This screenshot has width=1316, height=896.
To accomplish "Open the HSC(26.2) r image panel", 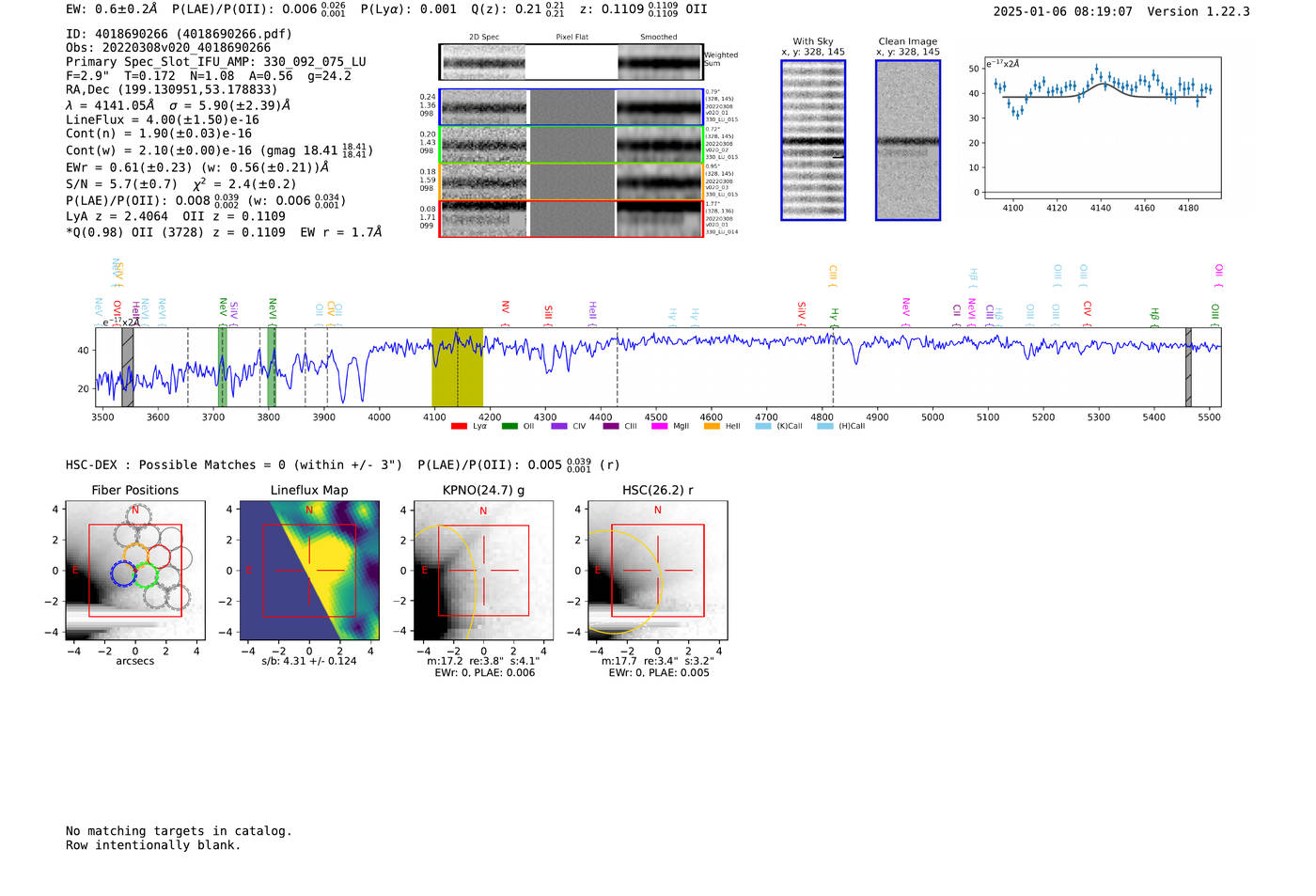I will pyautogui.click(x=657, y=570).
